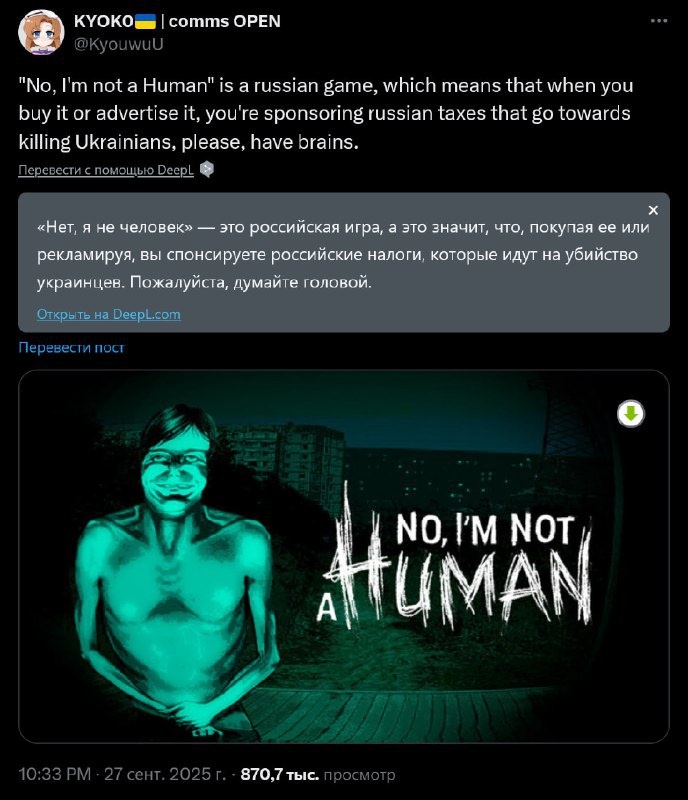Click the translated Russian text in panel
This screenshot has height=800, width=688.
pos(343,255)
